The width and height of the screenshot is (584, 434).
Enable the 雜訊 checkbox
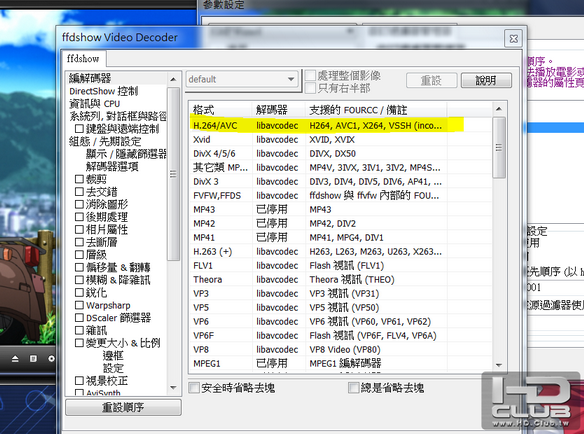coord(79,330)
